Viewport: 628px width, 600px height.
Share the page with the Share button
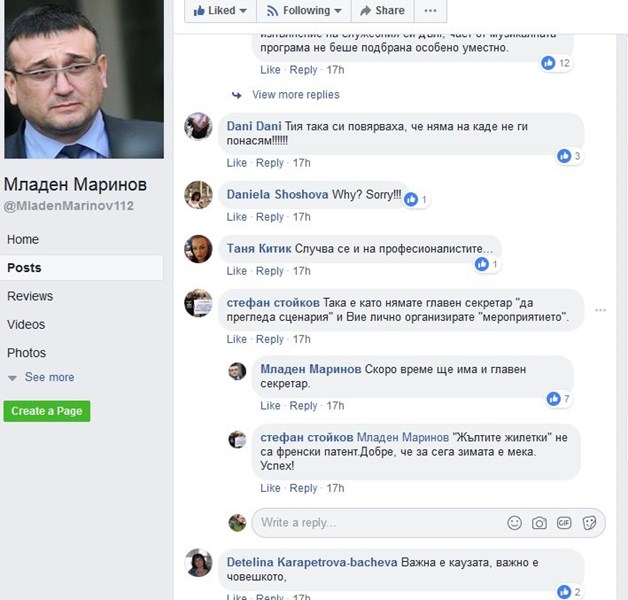(381, 11)
